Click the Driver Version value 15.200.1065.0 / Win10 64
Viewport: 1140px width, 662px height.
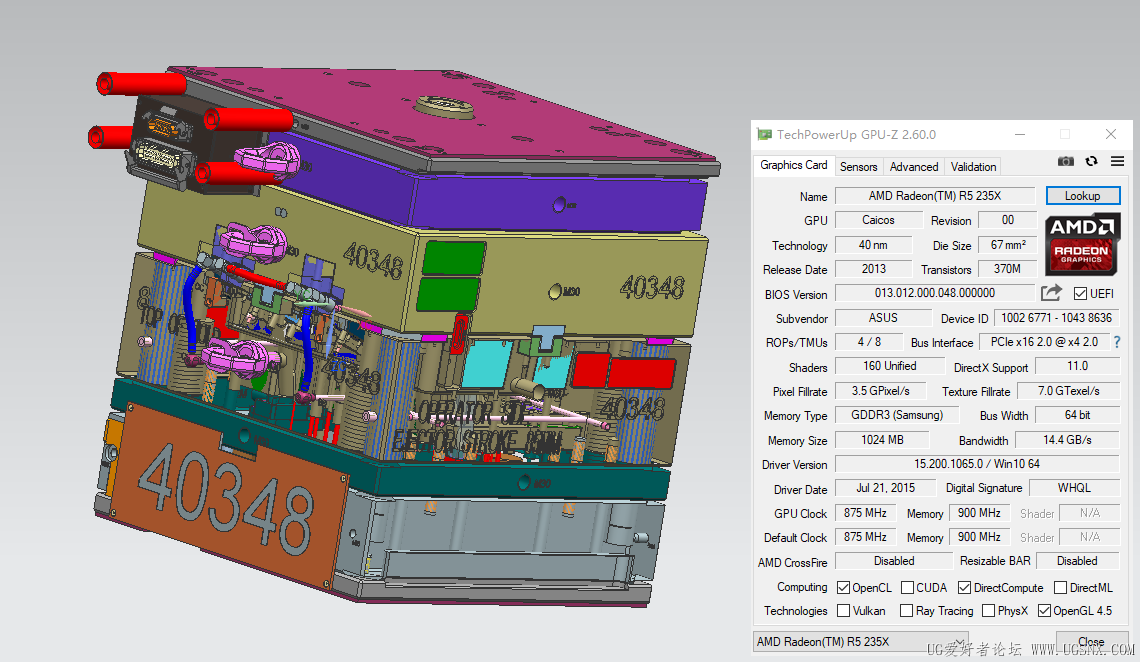977,464
